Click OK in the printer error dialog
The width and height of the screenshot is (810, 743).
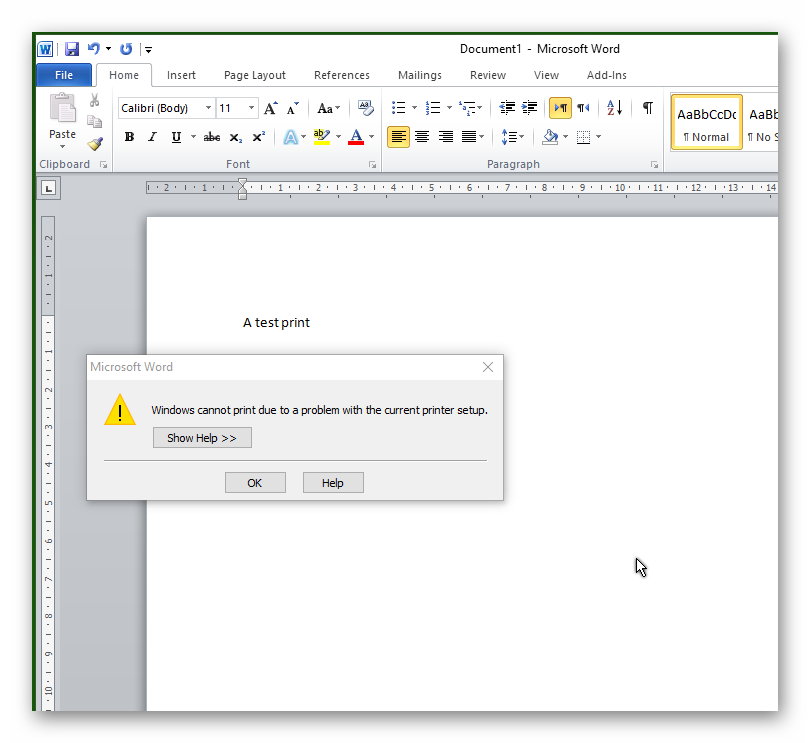(x=255, y=483)
